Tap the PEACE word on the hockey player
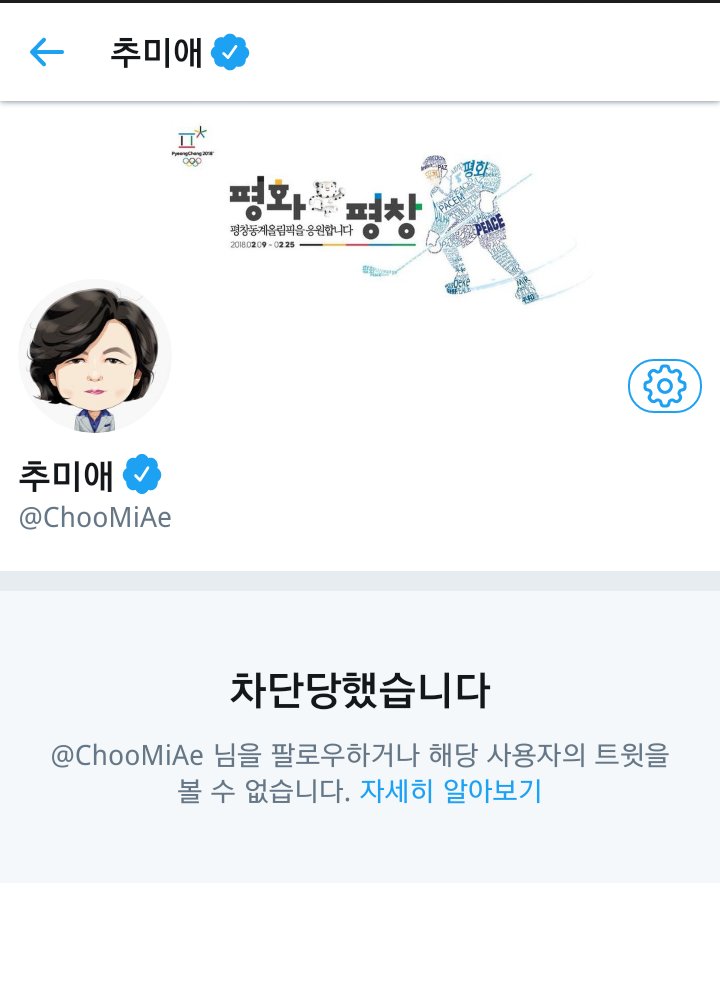The width and height of the screenshot is (720, 995). (x=489, y=225)
